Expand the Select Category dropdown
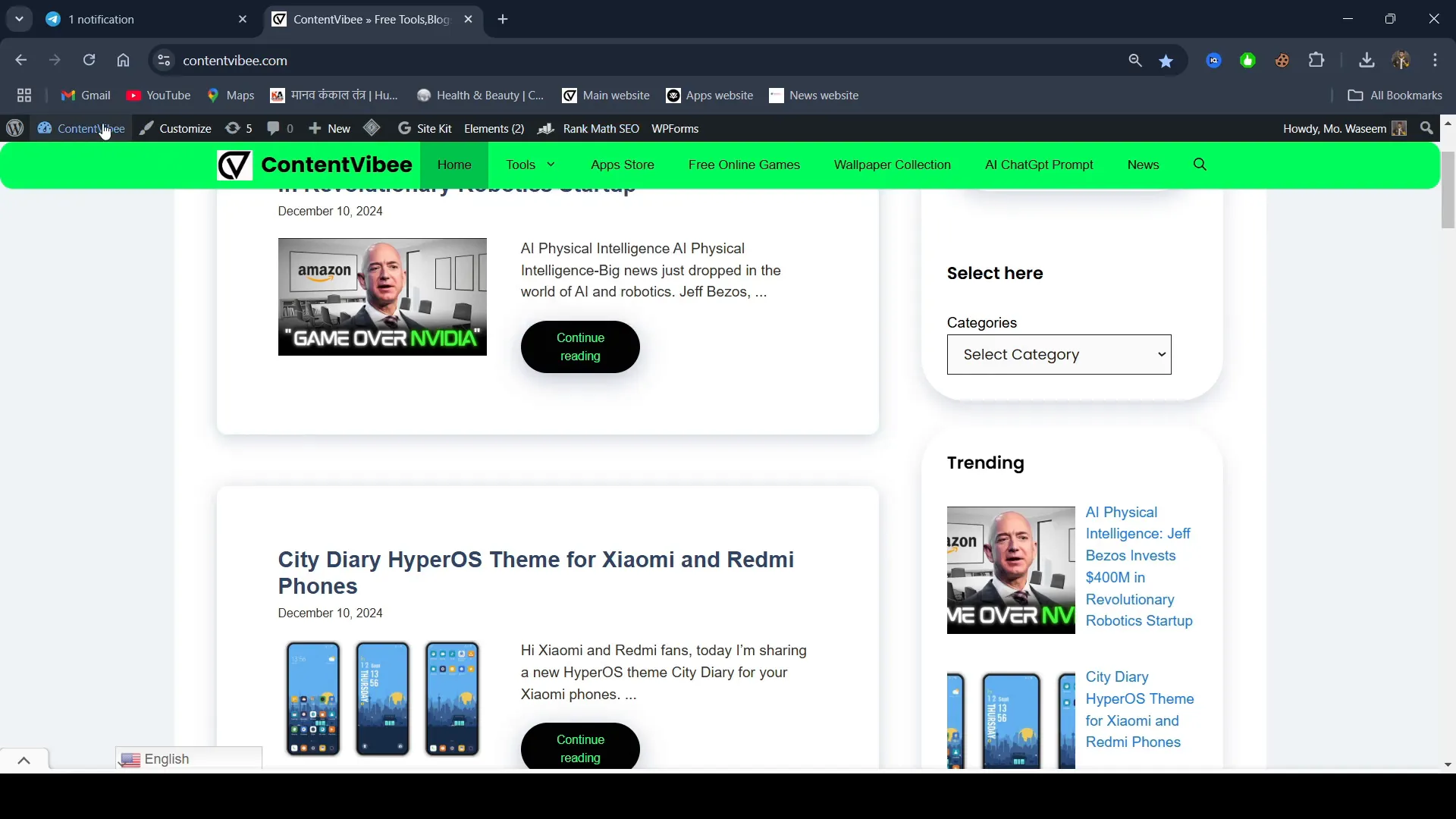The image size is (1456, 819). (1059, 355)
